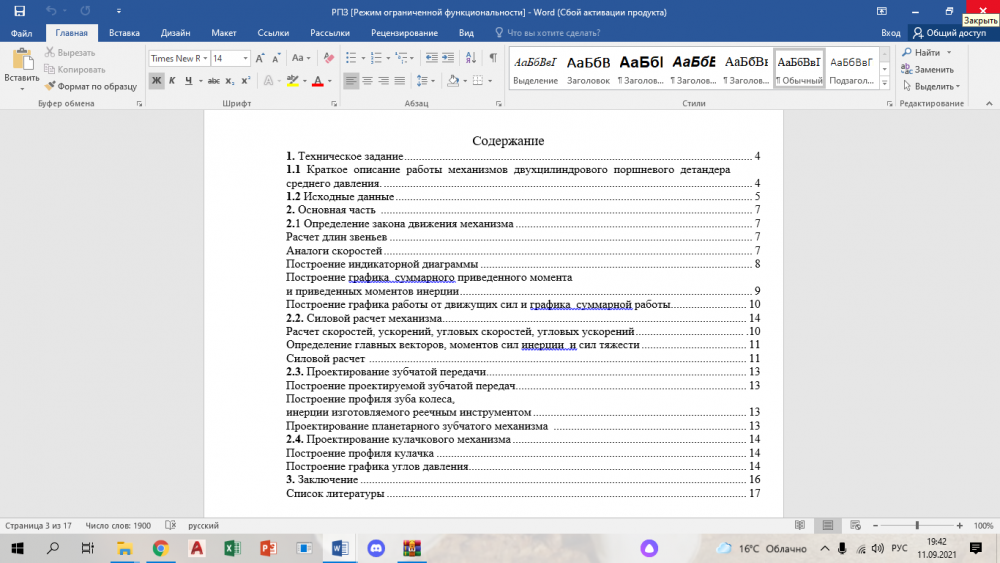Click the Save floppy disk icon
This screenshot has width=1000, height=563.
(19, 10)
